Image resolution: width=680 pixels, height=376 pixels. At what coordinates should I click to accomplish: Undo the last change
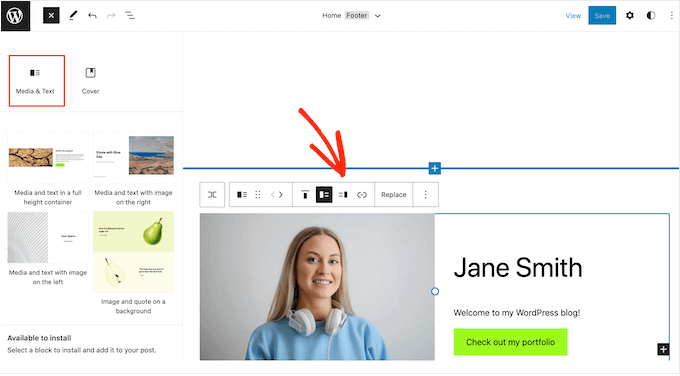92,16
